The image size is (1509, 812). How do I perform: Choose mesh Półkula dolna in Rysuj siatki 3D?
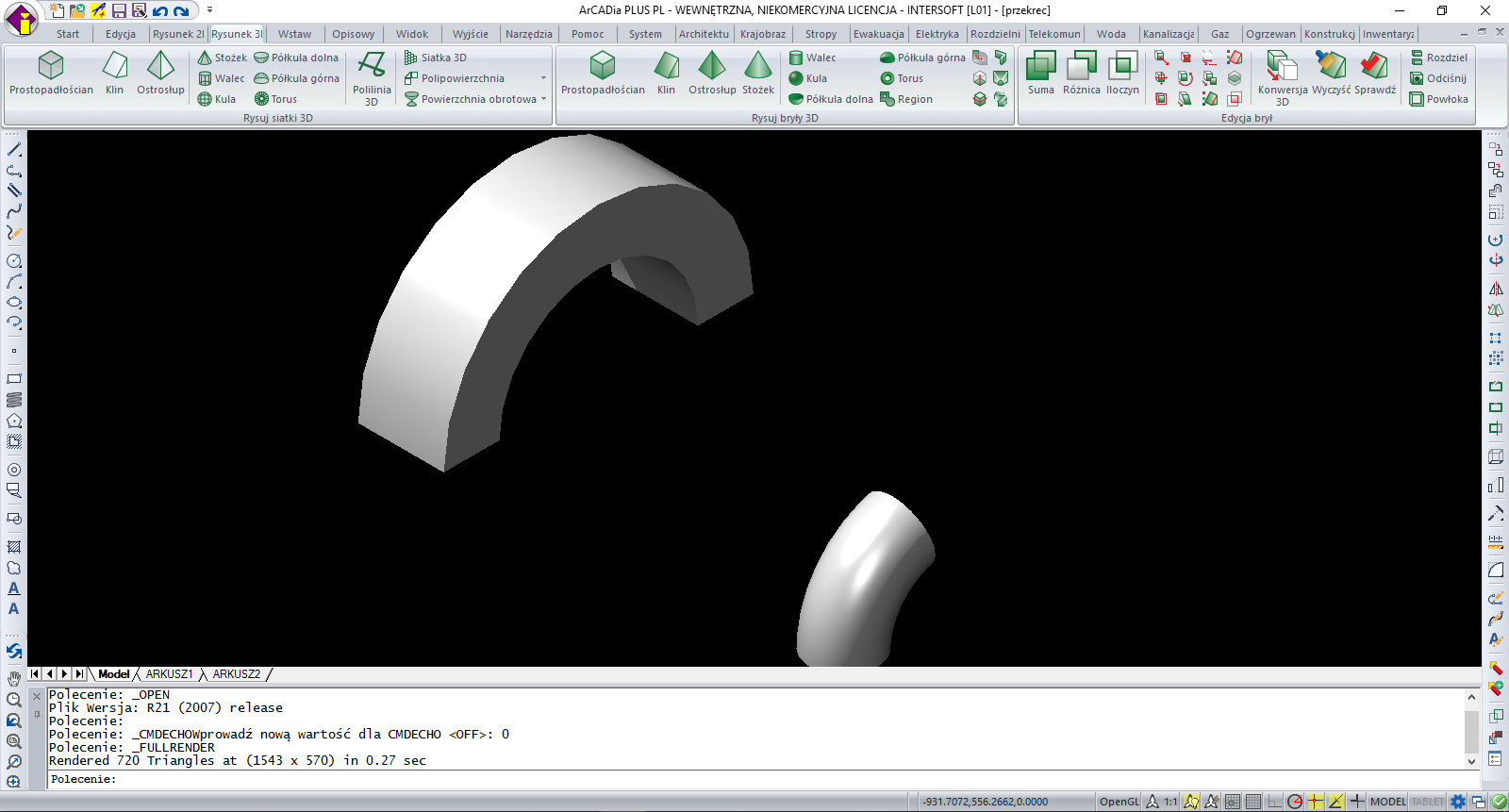(296, 58)
